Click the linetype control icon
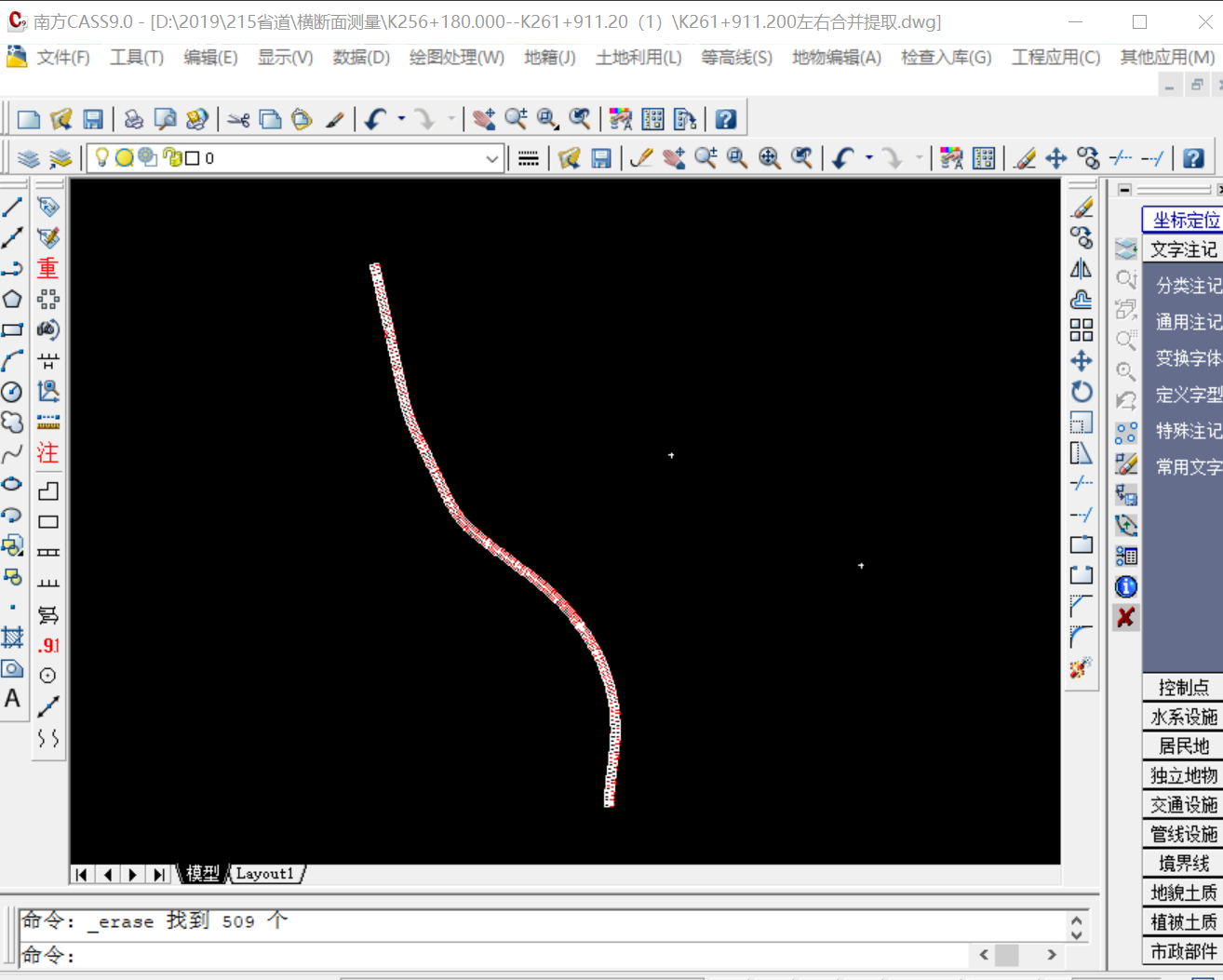1223x980 pixels. pyautogui.click(x=529, y=158)
